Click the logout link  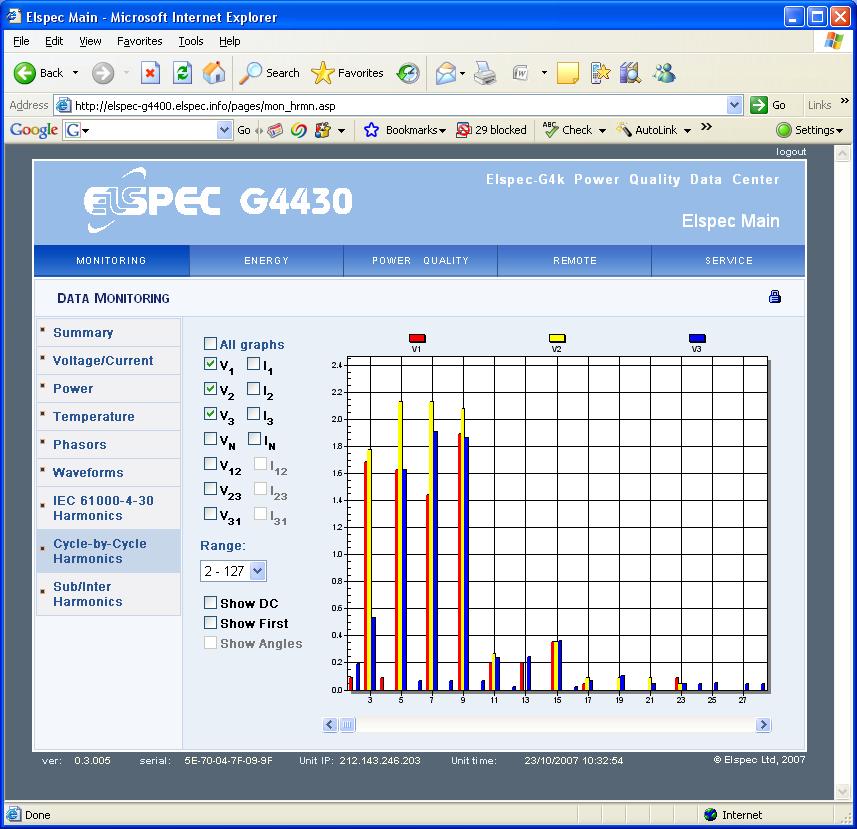pos(790,151)
